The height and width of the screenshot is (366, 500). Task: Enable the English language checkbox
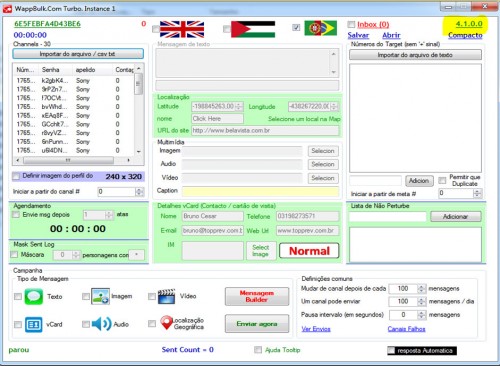(x=155, y=29)
